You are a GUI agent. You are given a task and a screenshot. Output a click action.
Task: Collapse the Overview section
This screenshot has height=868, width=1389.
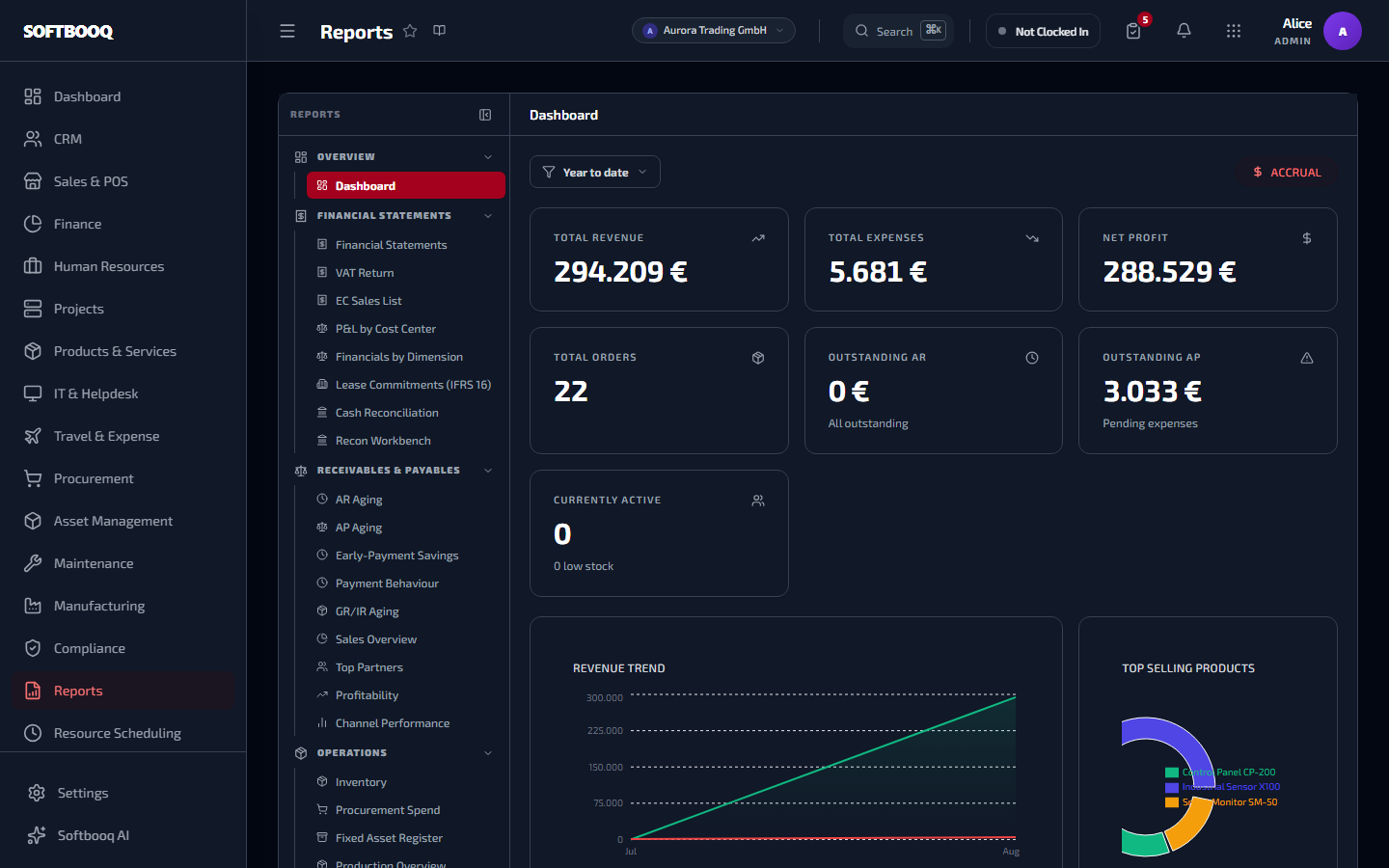point(488,157)
